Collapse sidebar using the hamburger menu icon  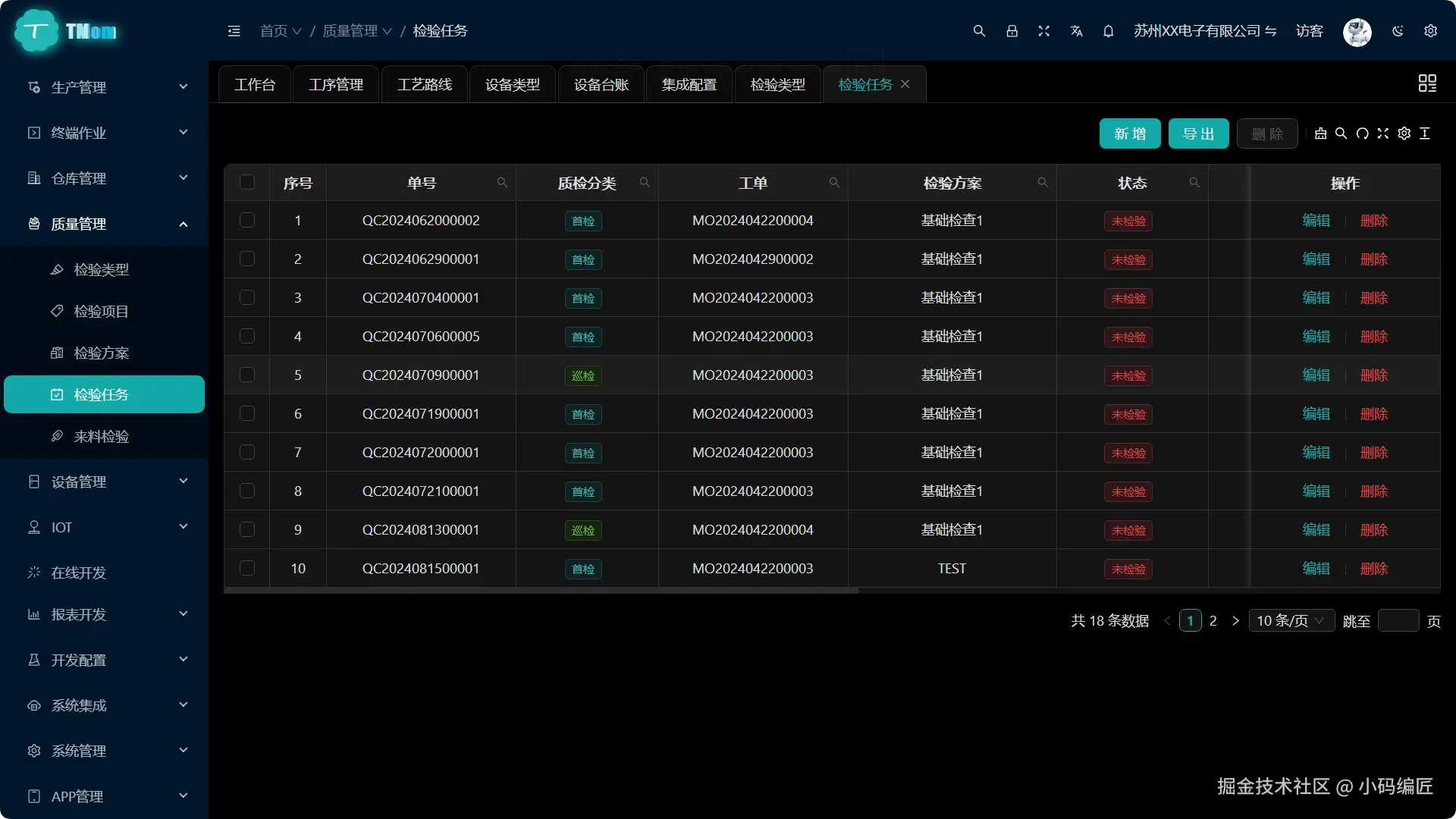234,31
